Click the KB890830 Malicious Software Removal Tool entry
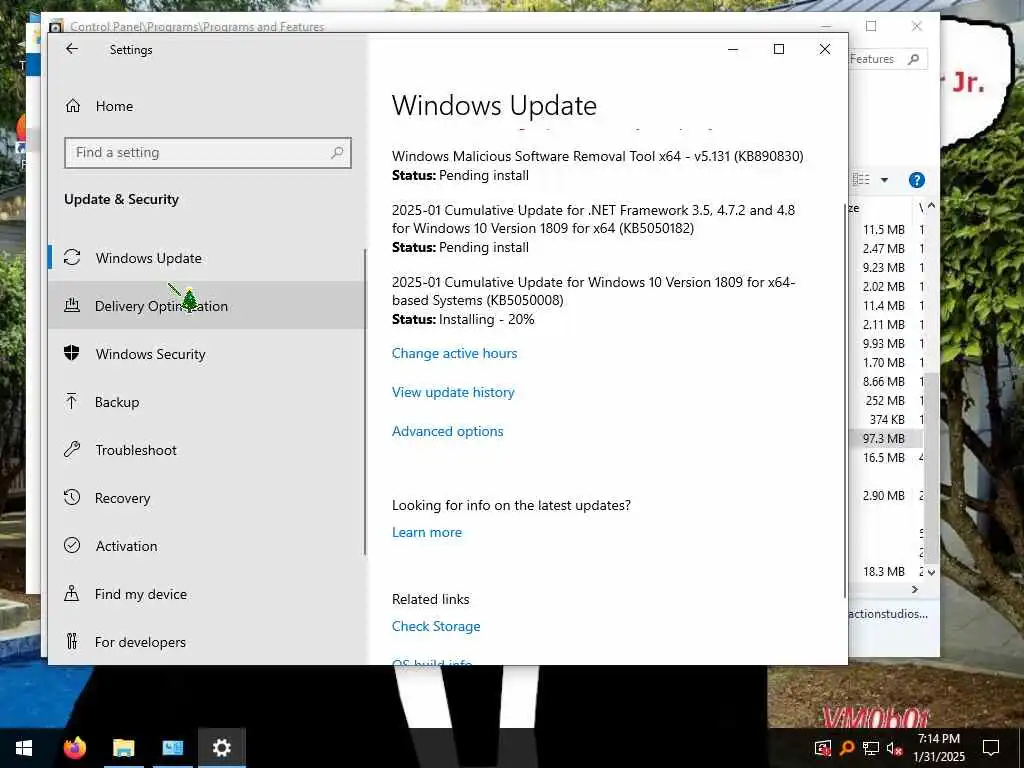The image size is (1024, 768). click(x=598, y=165)
